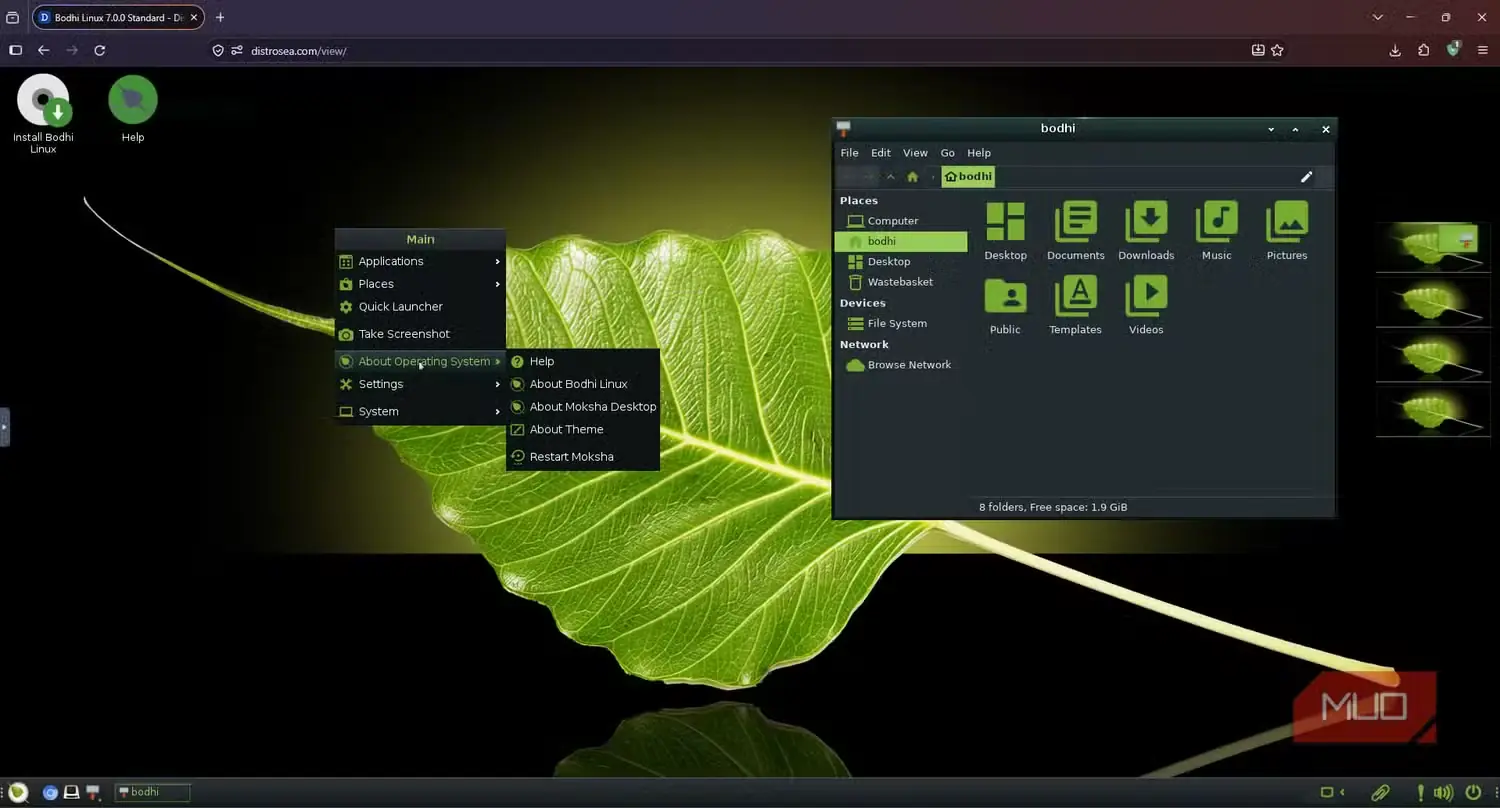The image size is (1500, 808).
Task: Select Computer in the Places sidebar
Action: (x=901, y=221)
